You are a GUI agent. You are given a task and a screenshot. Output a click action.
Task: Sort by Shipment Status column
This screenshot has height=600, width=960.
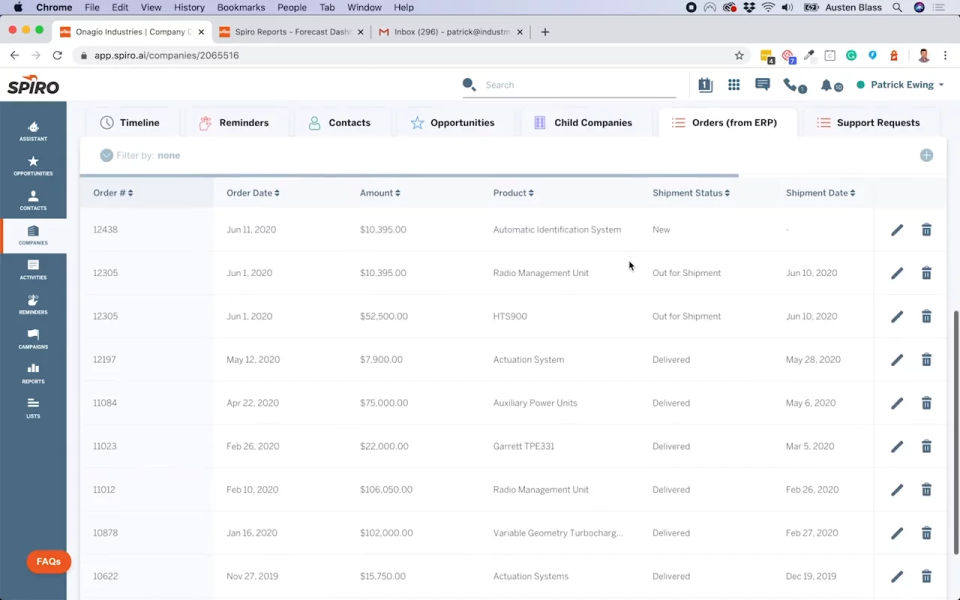[x=691, y=193]
